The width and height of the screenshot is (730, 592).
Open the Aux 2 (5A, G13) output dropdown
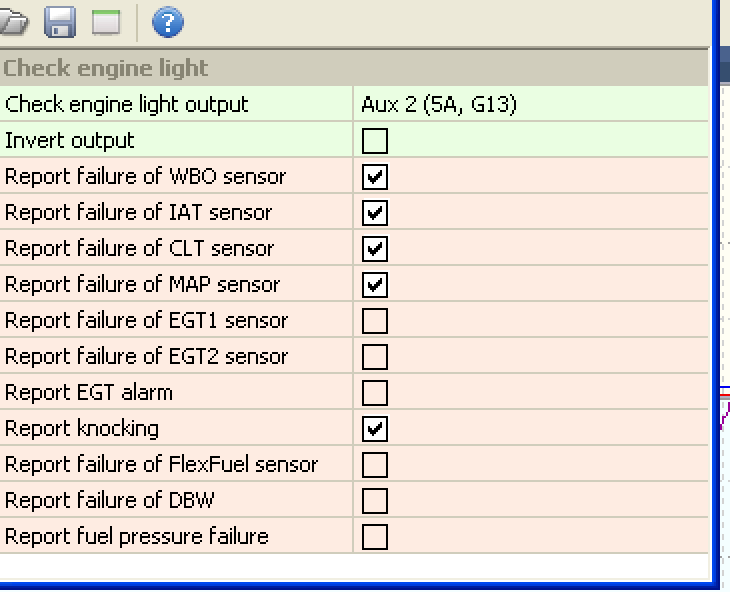tap(530, 105)
